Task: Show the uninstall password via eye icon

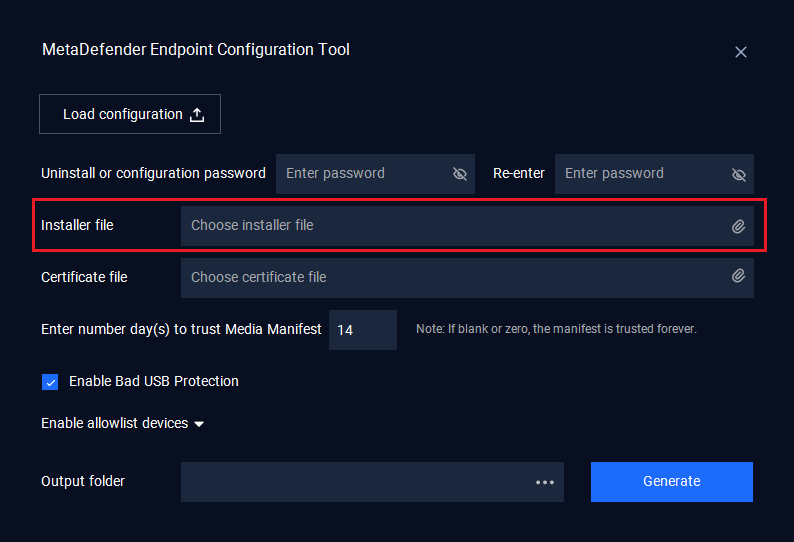Action: (x=460, y=174)
